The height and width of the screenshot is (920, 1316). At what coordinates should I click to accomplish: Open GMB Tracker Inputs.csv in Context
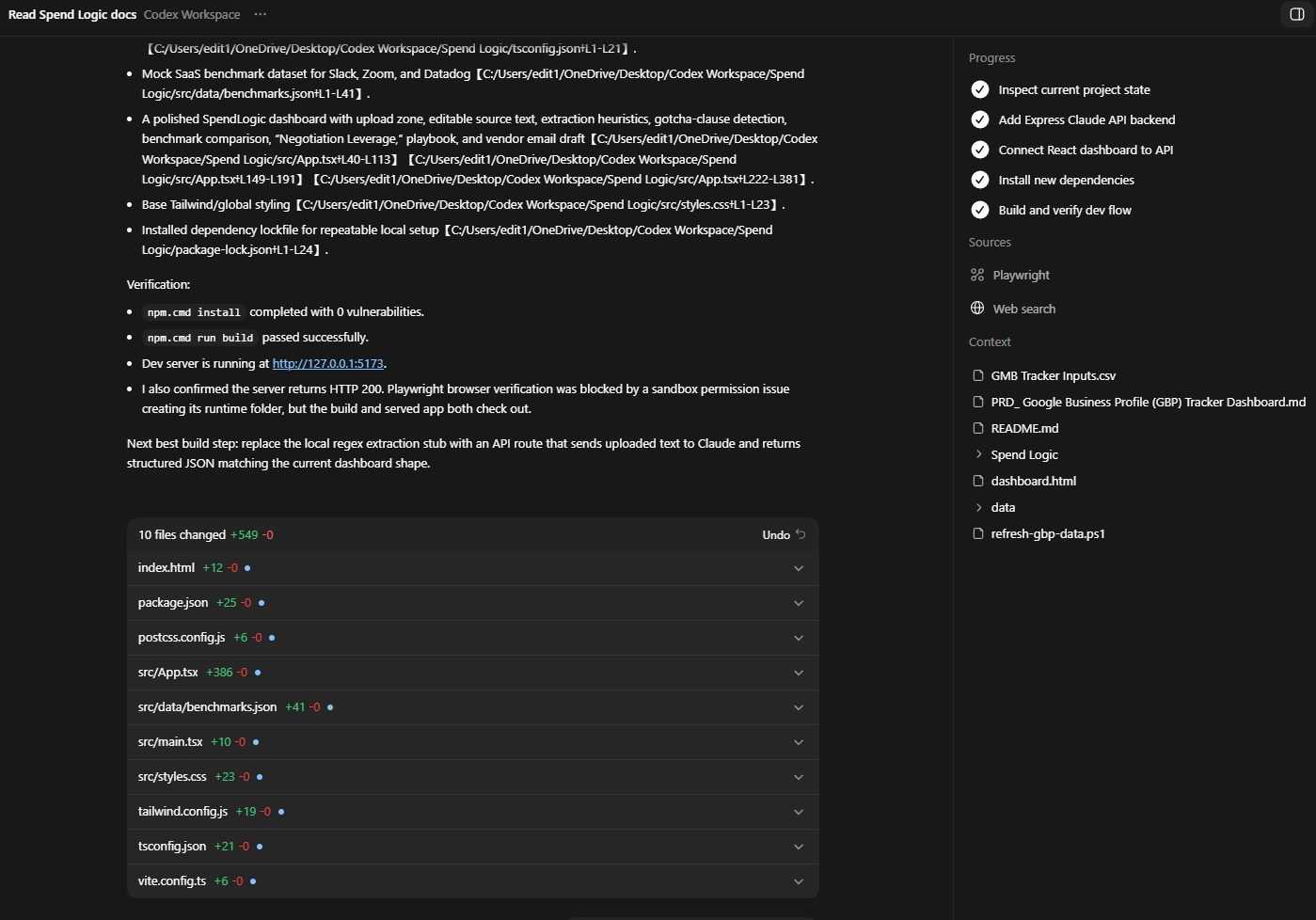click(1053, 375)
